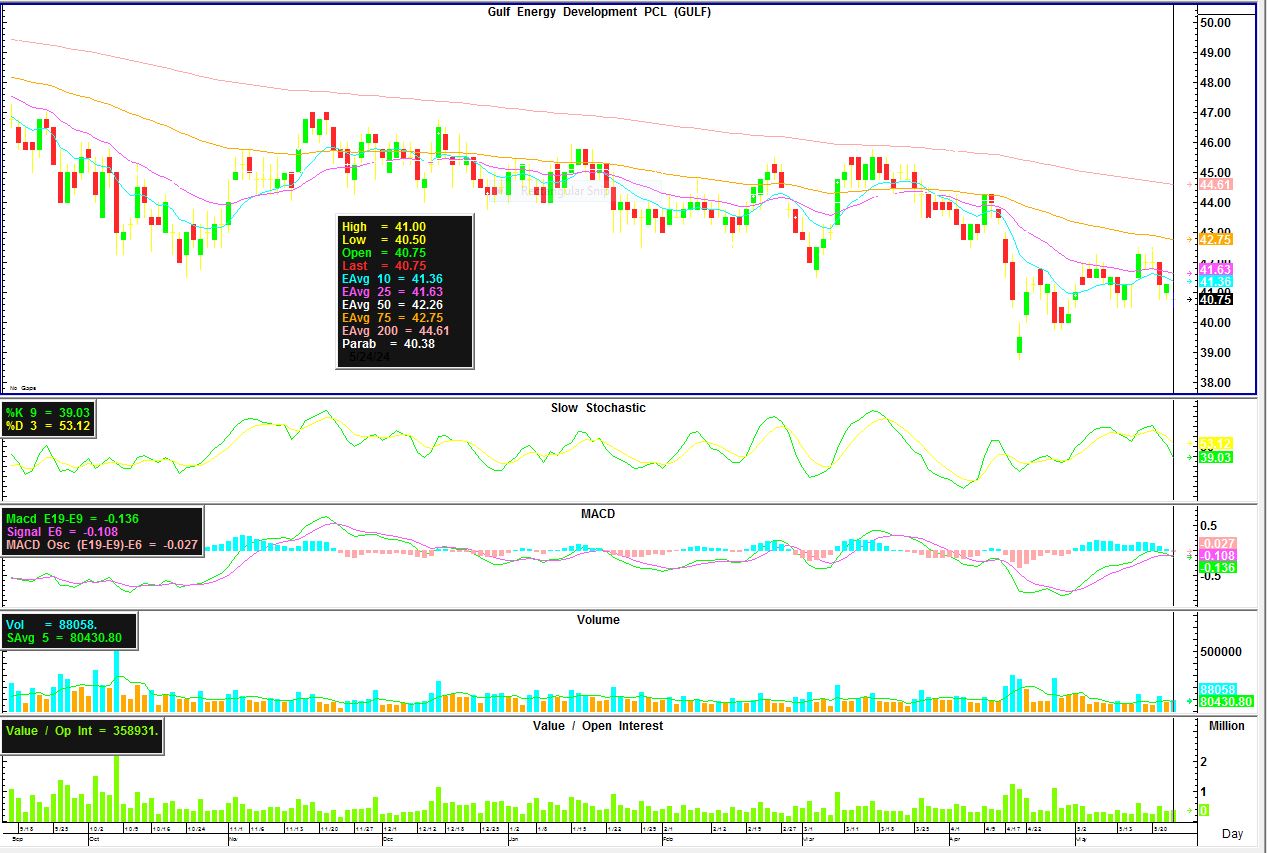Select the EAvg 10 = 41.36 row
The width and height of the screenshot is (1268, 853).
pyautogui.click(x=392, y=279)
